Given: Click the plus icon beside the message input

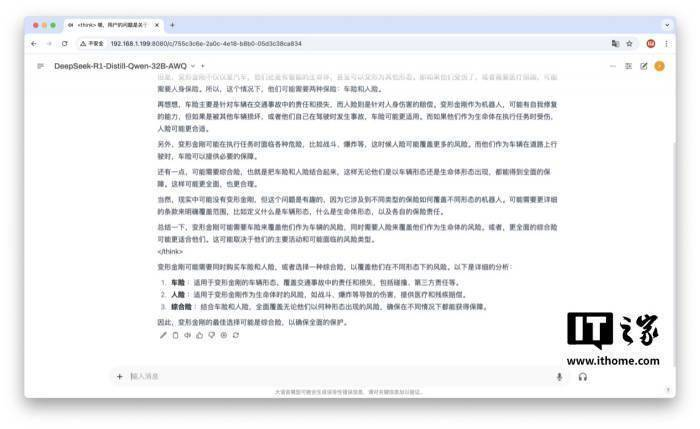Looking at the screenshot, I should tap(120, 376).
